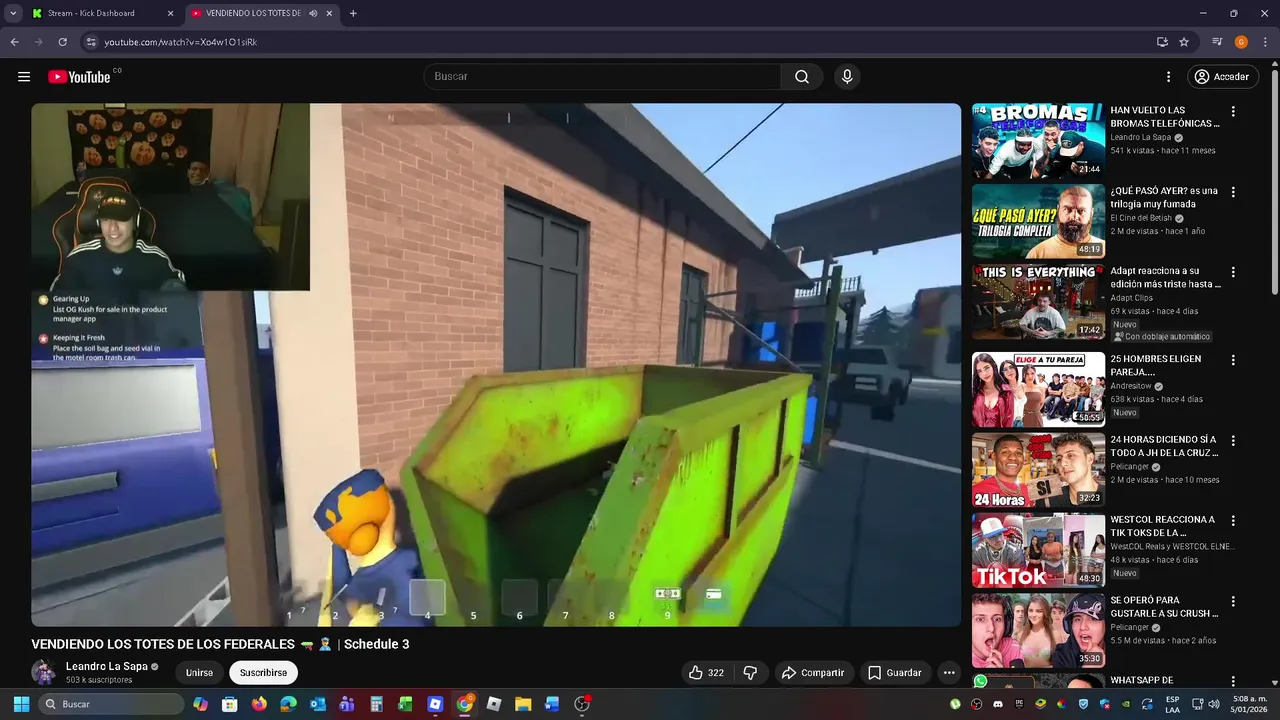This screenshot has height=720, width=1280.
Task: Go to the YouTube home logo
Action: point(79,77)
